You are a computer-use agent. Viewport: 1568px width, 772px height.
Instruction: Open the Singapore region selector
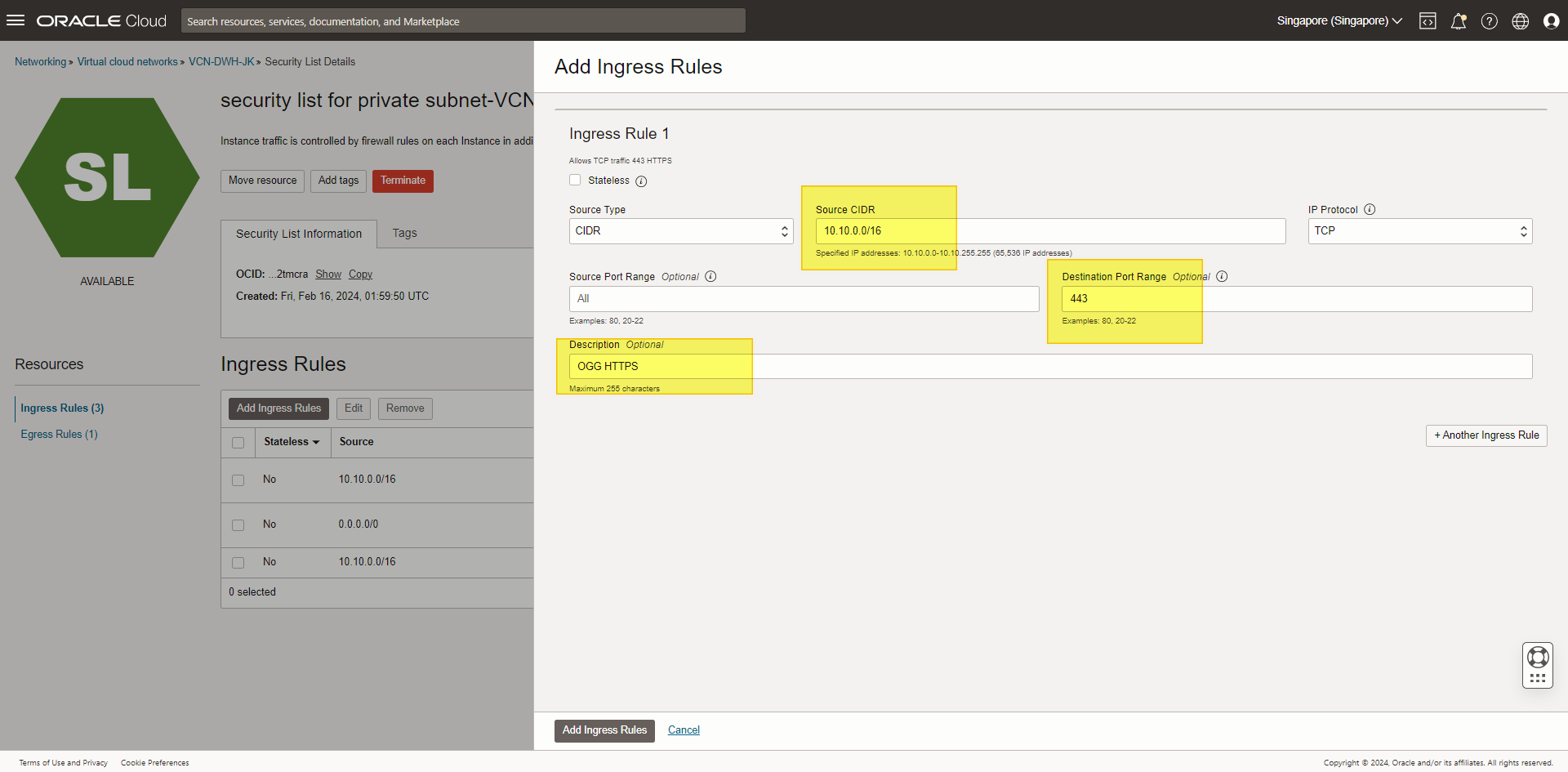(1339, 21)
